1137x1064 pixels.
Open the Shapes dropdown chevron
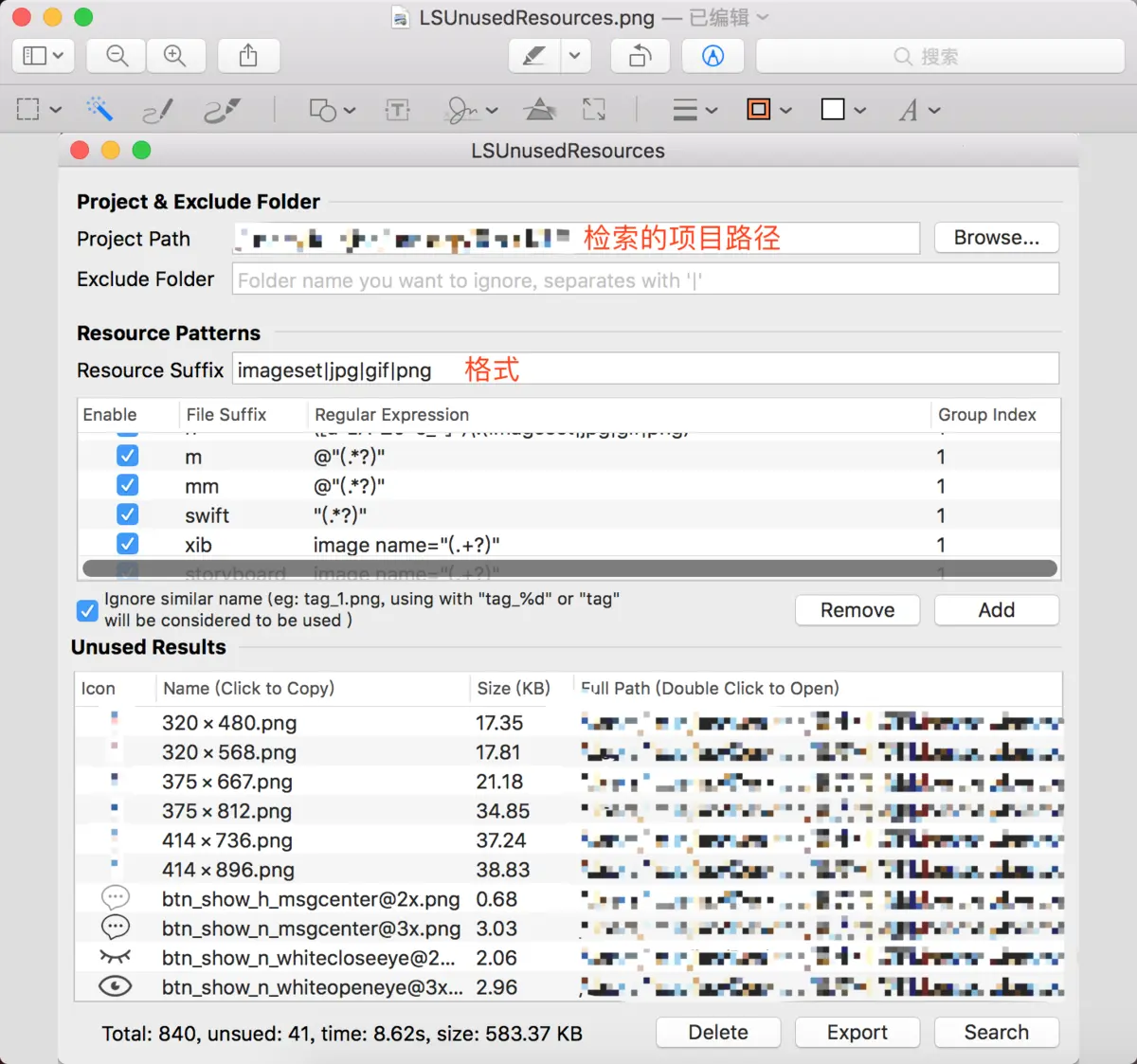(350, 110)
